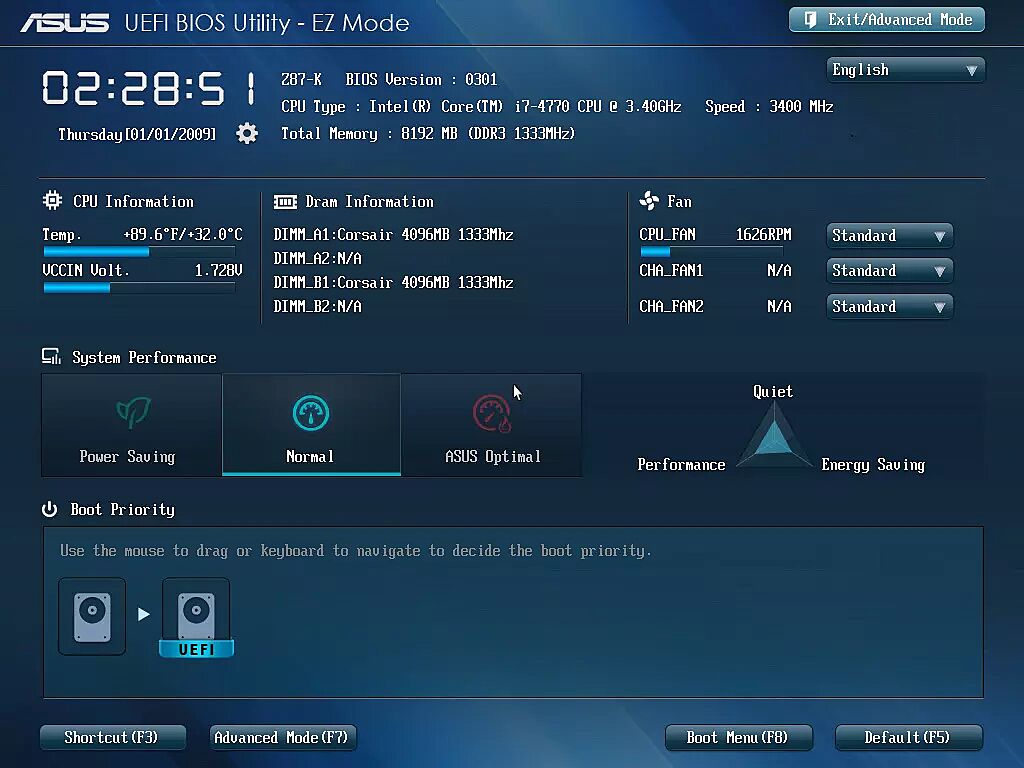This screenshot has width=1024, height=768.
Task: Open the CPU_FAN Standard profile dropdown
Action: point(889,236)
